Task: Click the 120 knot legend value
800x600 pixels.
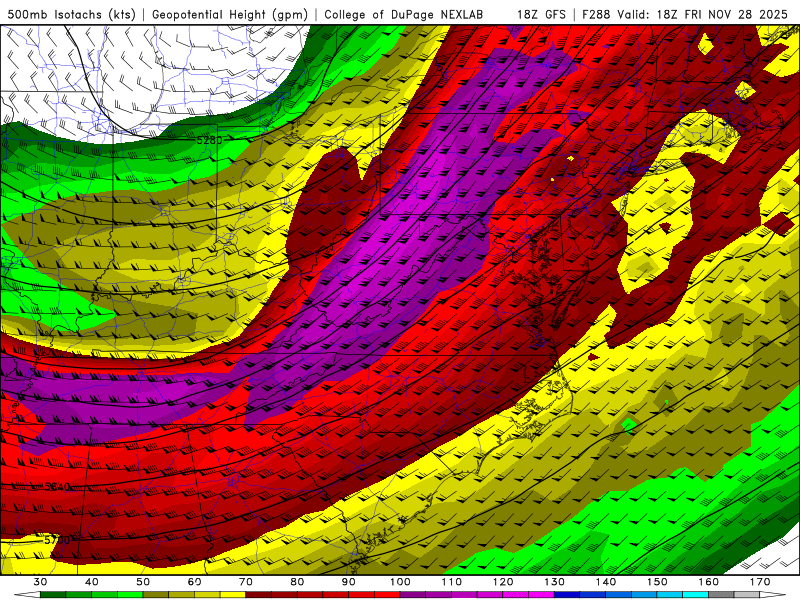Action: point(503,582)
